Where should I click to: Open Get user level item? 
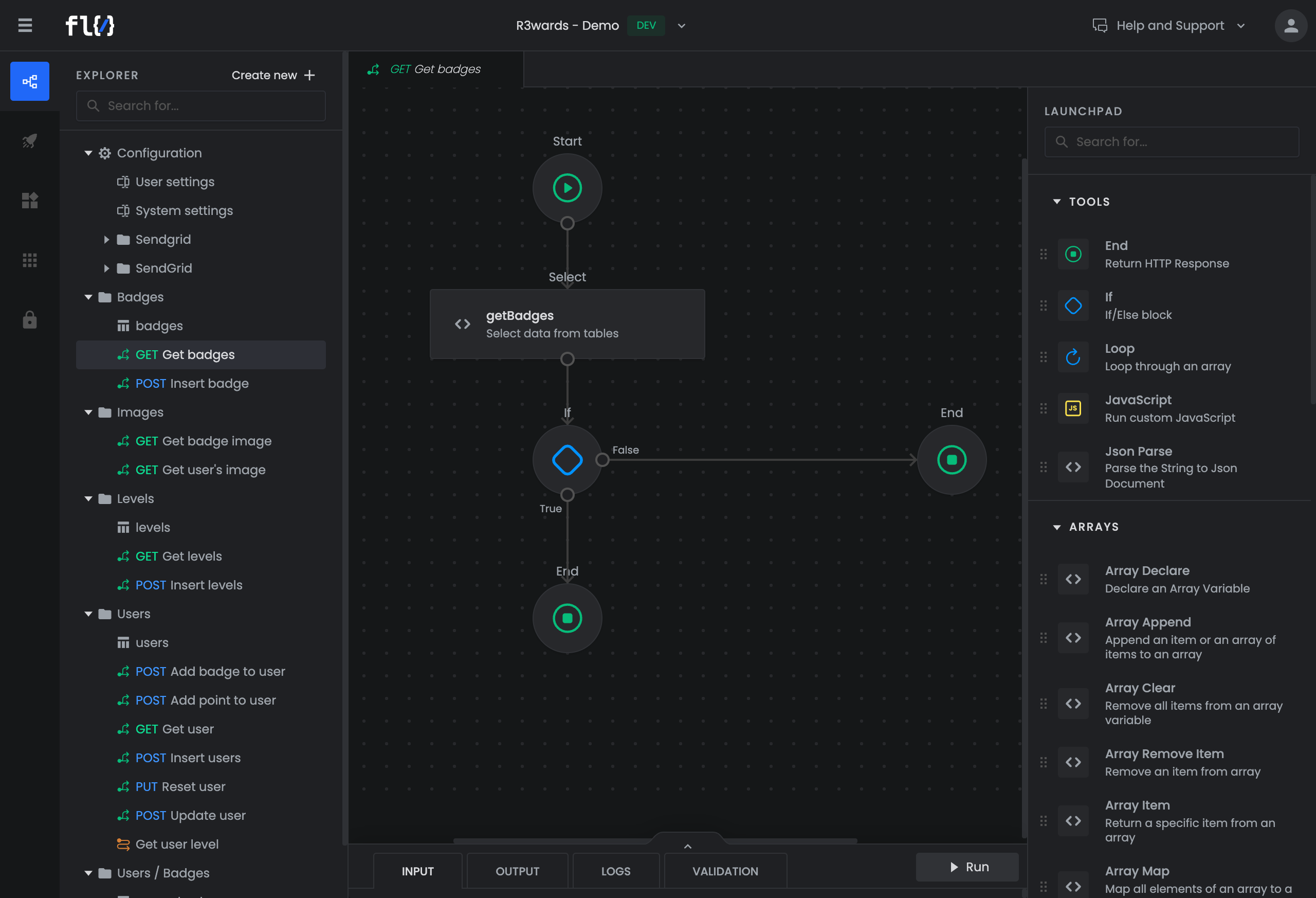click(177, 844)
